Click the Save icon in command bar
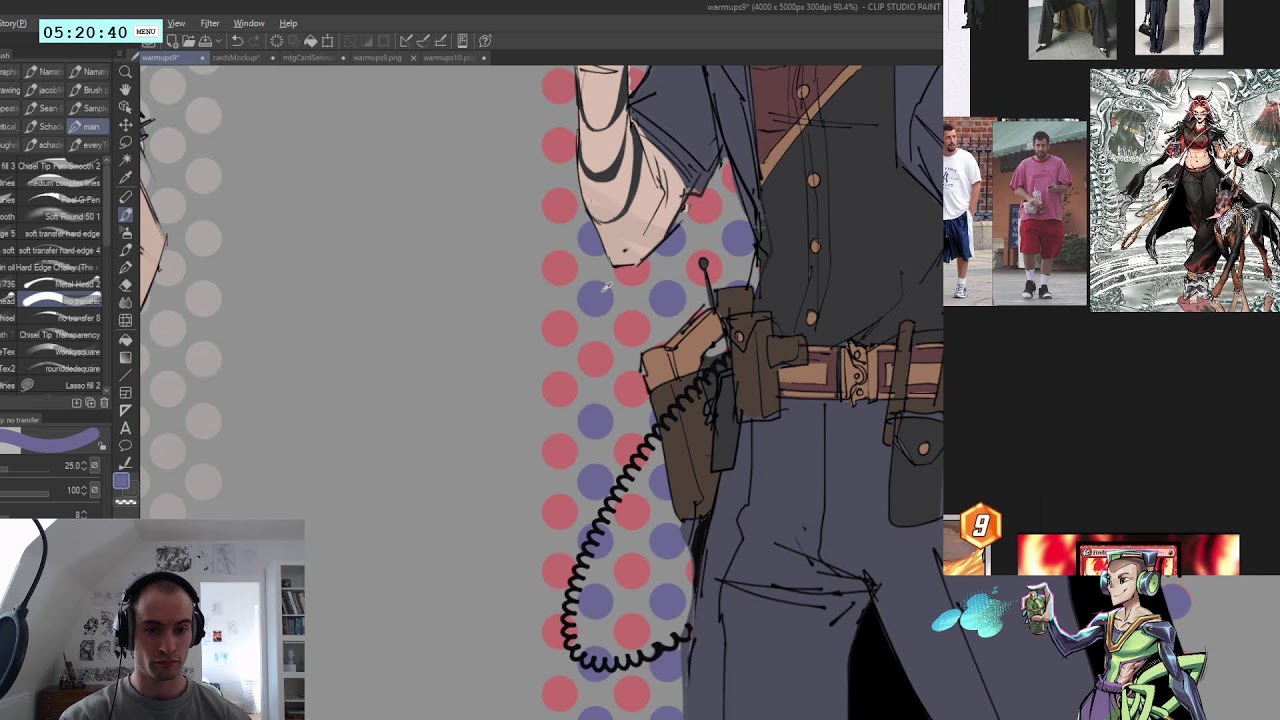 (x=205, y=41)
